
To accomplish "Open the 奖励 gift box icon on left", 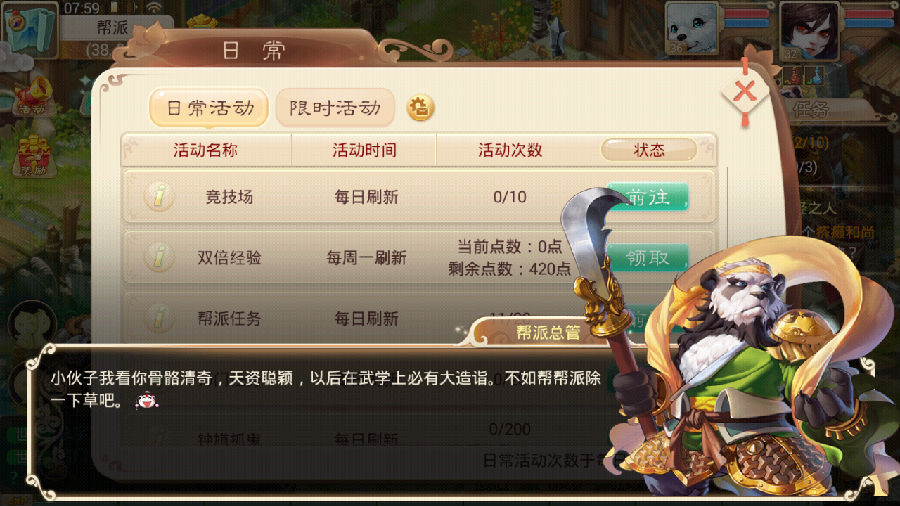I will [x=33, y=156].
